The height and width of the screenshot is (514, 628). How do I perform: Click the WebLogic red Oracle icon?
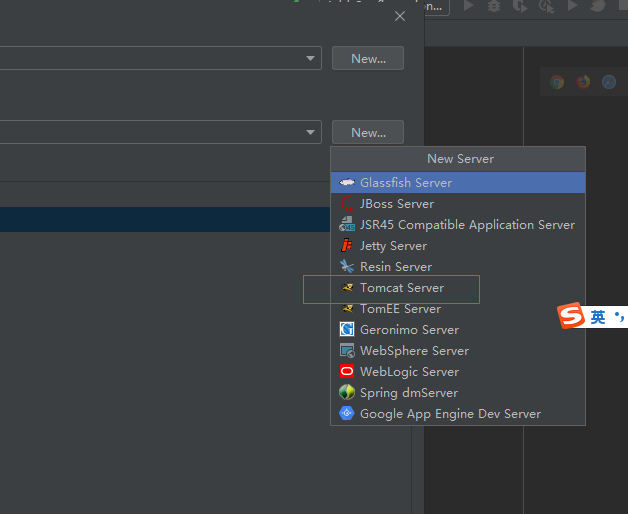(347, 371)
